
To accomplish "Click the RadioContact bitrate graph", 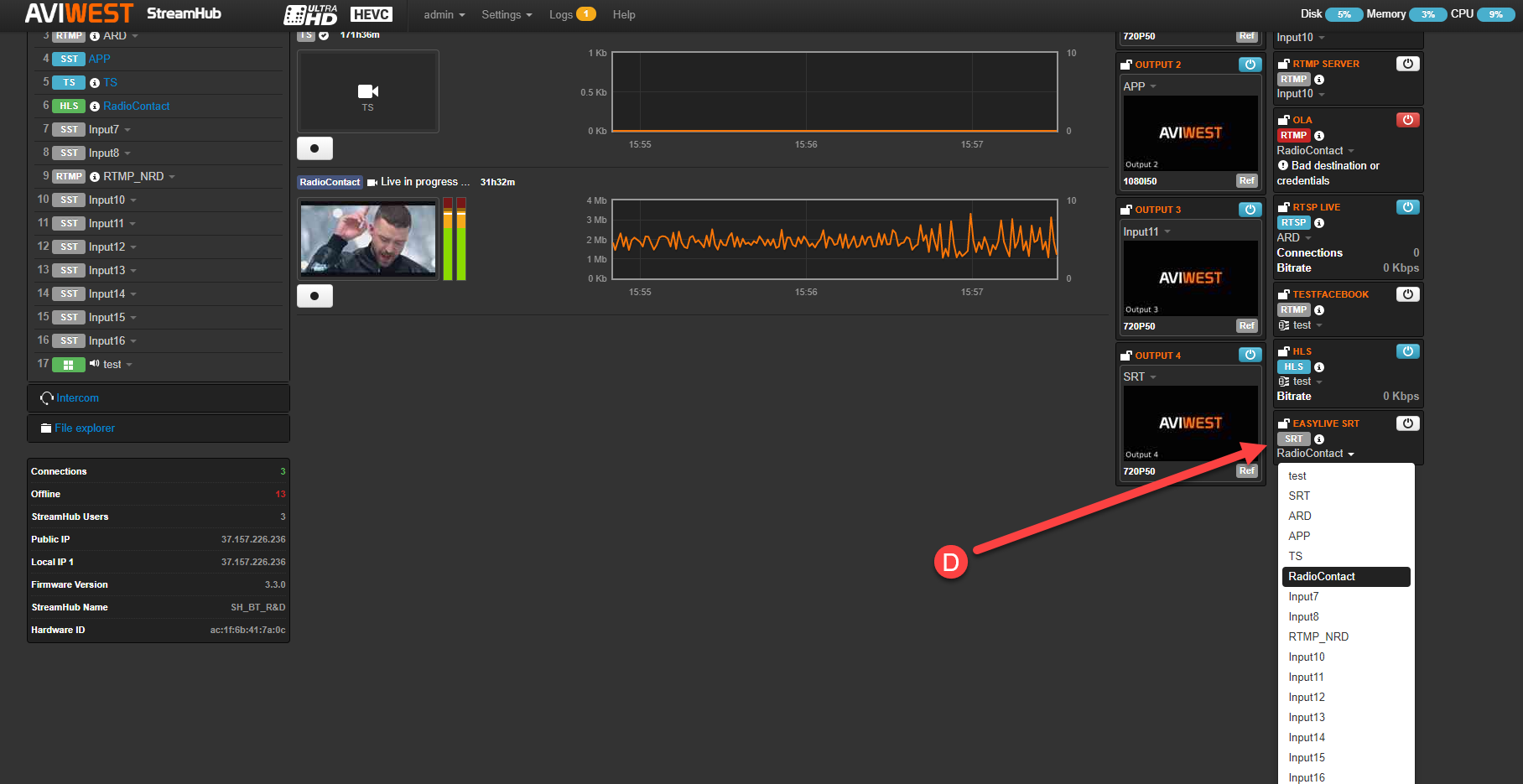I will point(834,240).
